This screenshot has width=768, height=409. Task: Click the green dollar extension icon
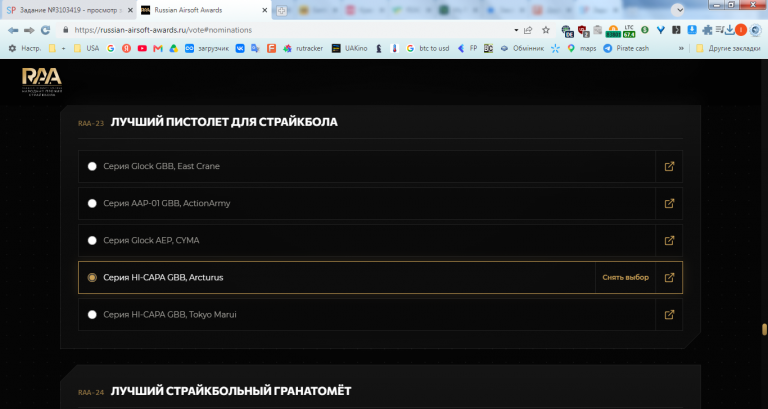click(645, 30)
